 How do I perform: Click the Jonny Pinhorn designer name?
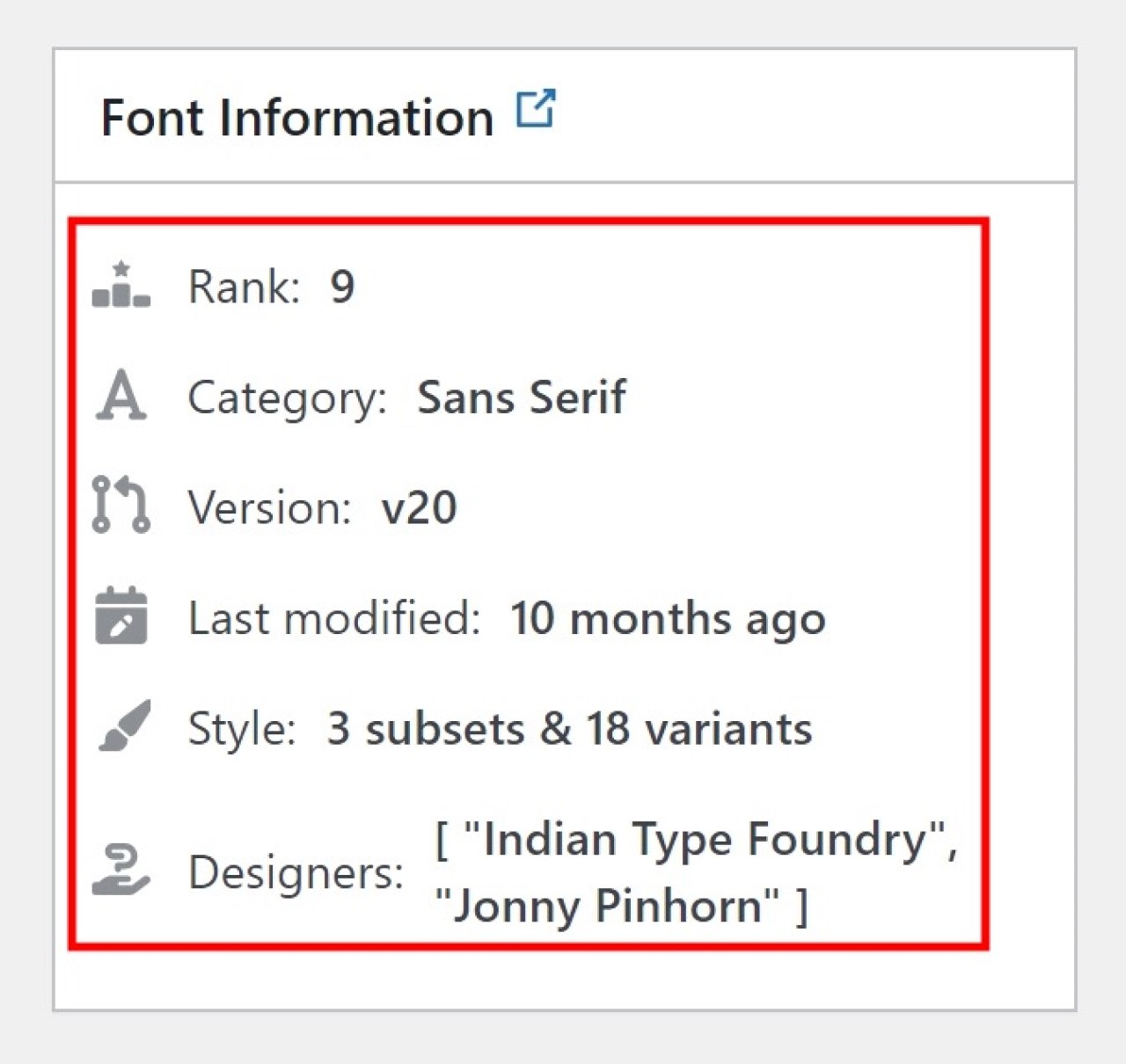[607, 906]
